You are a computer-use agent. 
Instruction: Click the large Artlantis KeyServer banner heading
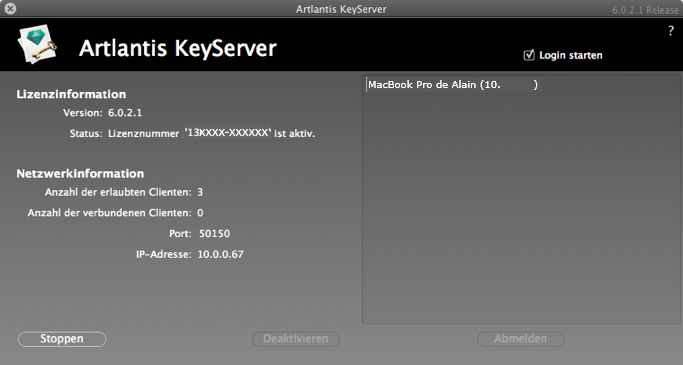(x=178, y=48)
